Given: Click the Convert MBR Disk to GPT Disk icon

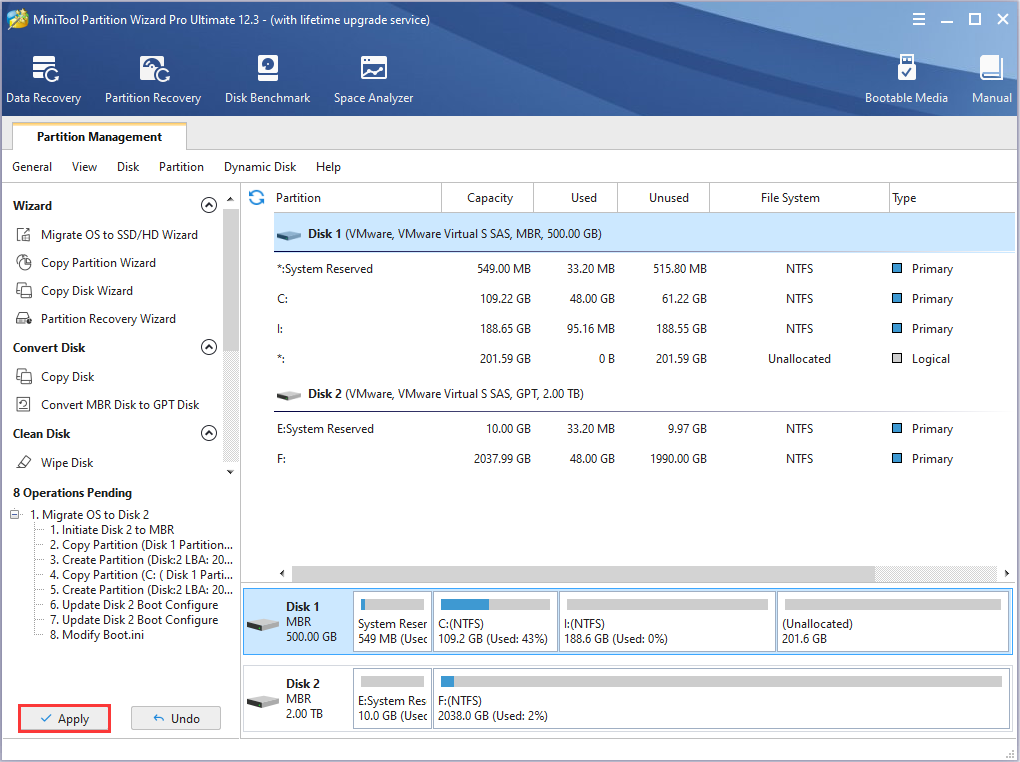Looking at the screenshot, I should coord(24,405).
